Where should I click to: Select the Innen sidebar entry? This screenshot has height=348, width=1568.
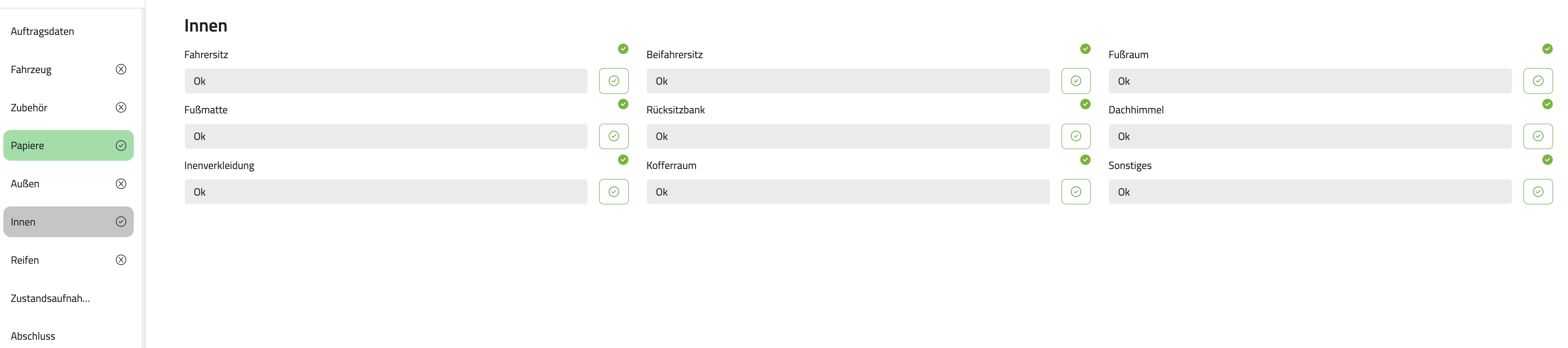coord(68,221)
